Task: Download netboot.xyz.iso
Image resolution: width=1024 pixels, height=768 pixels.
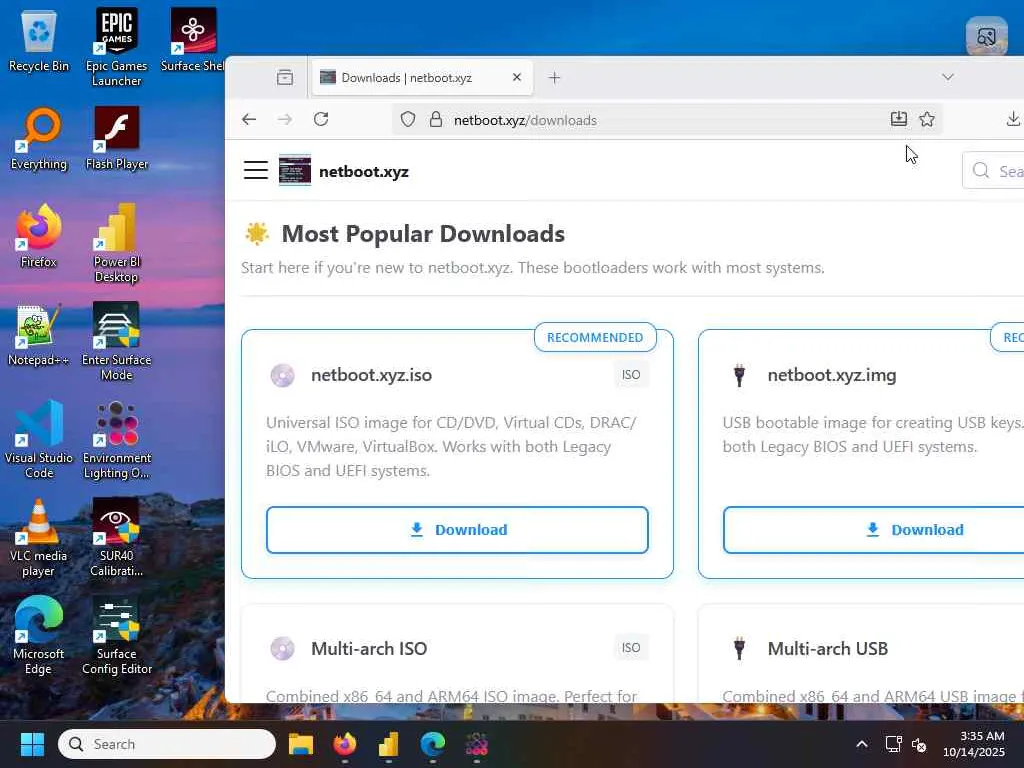Action: pos(457,530)
